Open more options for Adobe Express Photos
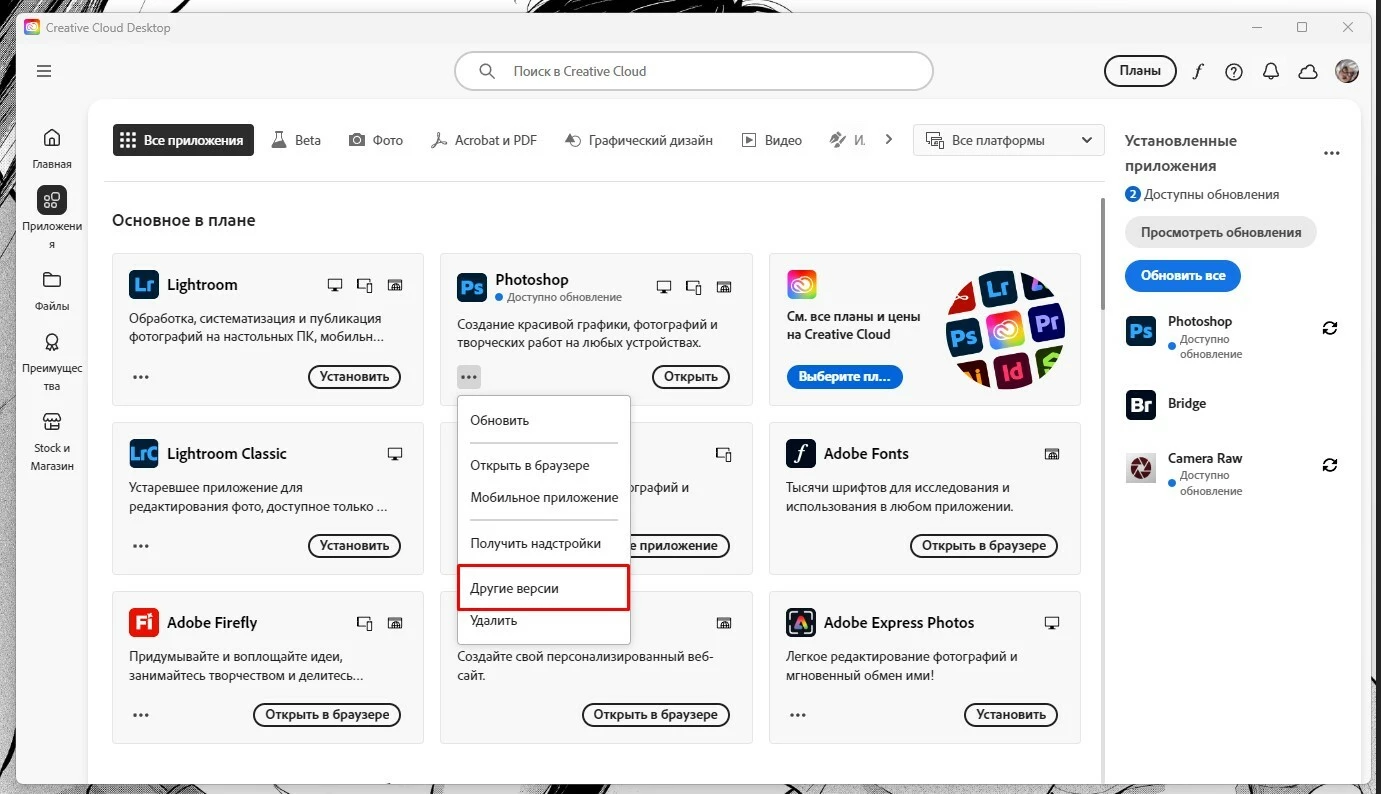1381x794 pixels. click(798, 715)
